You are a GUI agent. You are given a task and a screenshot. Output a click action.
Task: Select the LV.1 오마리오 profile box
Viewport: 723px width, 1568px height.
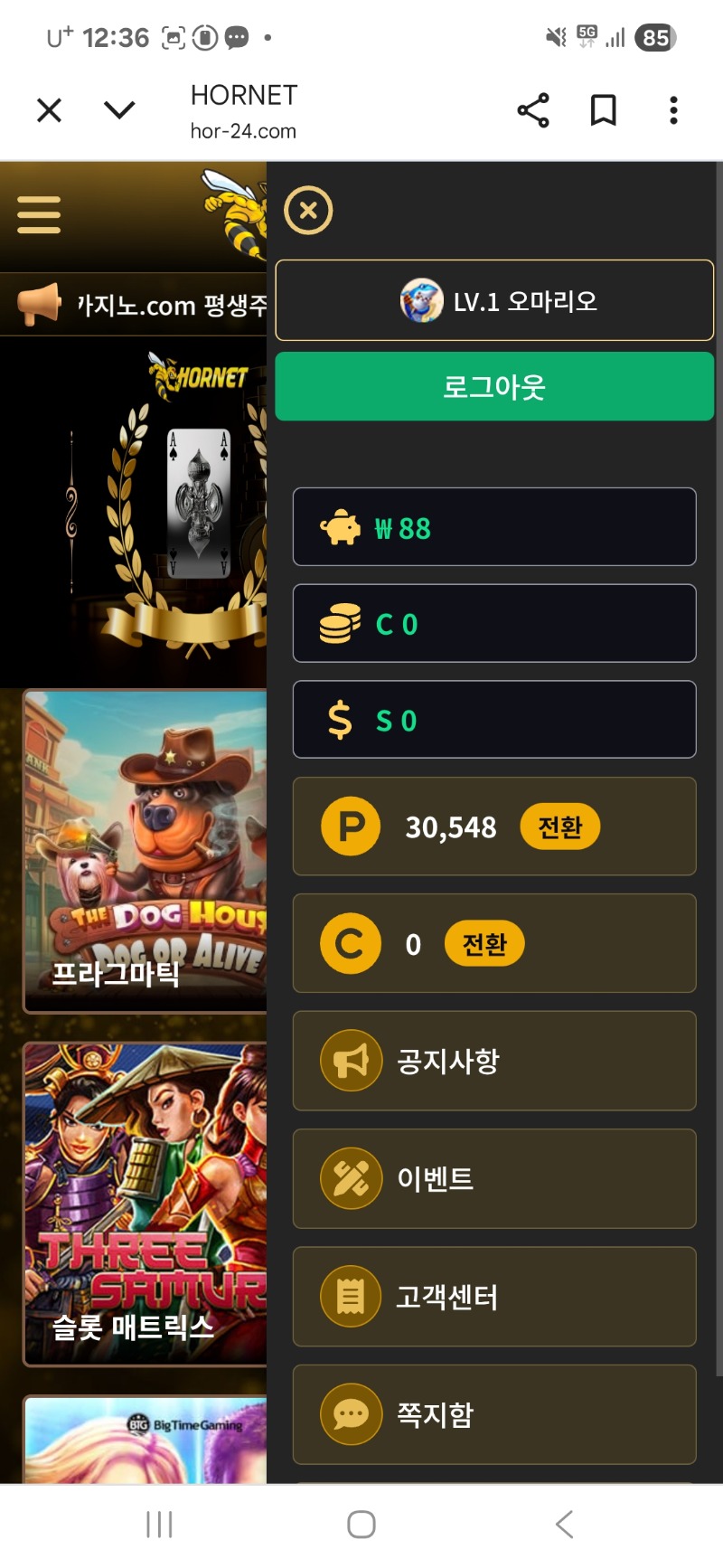click(494, 300)
